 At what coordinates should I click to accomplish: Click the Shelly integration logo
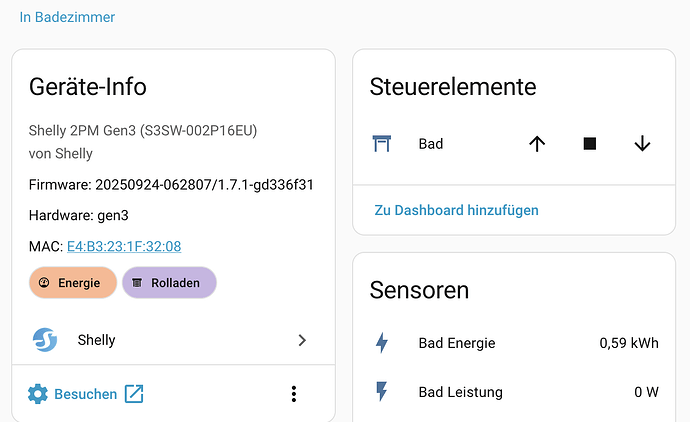point(45,340)
